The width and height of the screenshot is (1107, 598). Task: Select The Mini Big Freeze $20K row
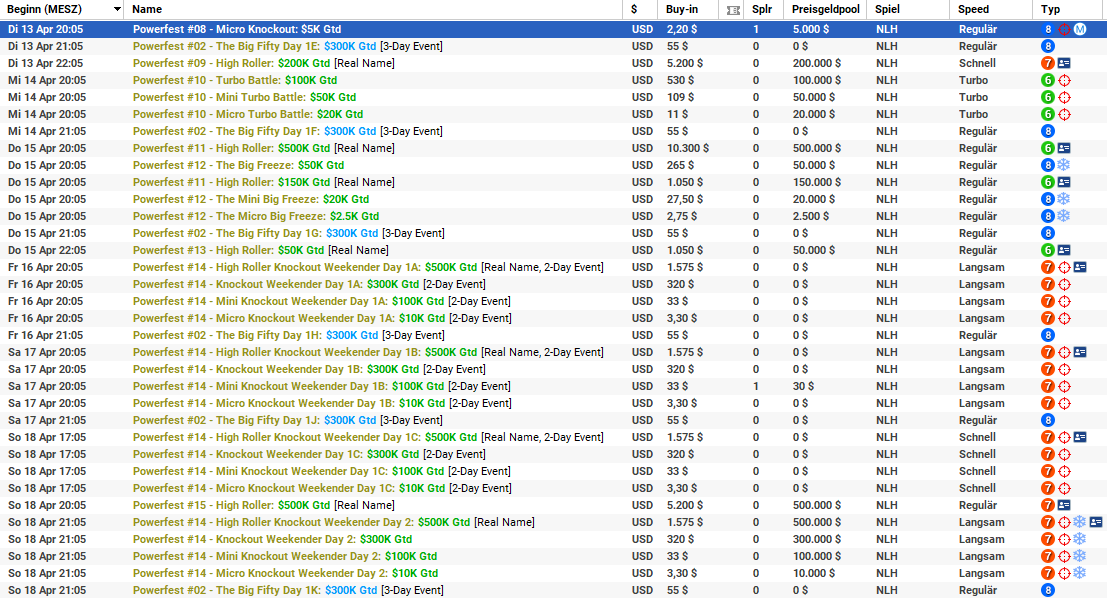click(251, 199)
